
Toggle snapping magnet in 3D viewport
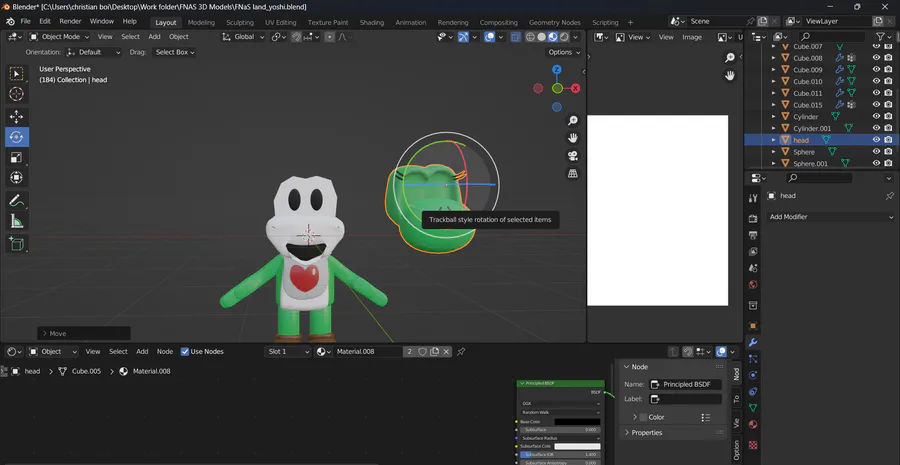coord(296,37)
